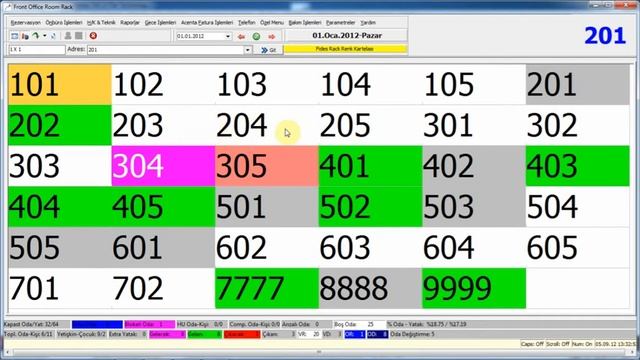Click the Git button with double arrows
This screenshot has width=640, height=360.
[269, 50]
